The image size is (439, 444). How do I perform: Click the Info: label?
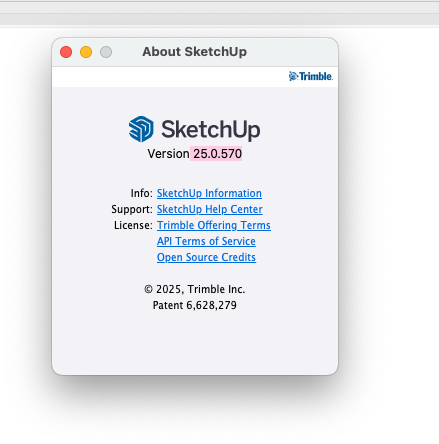point(141,193)
